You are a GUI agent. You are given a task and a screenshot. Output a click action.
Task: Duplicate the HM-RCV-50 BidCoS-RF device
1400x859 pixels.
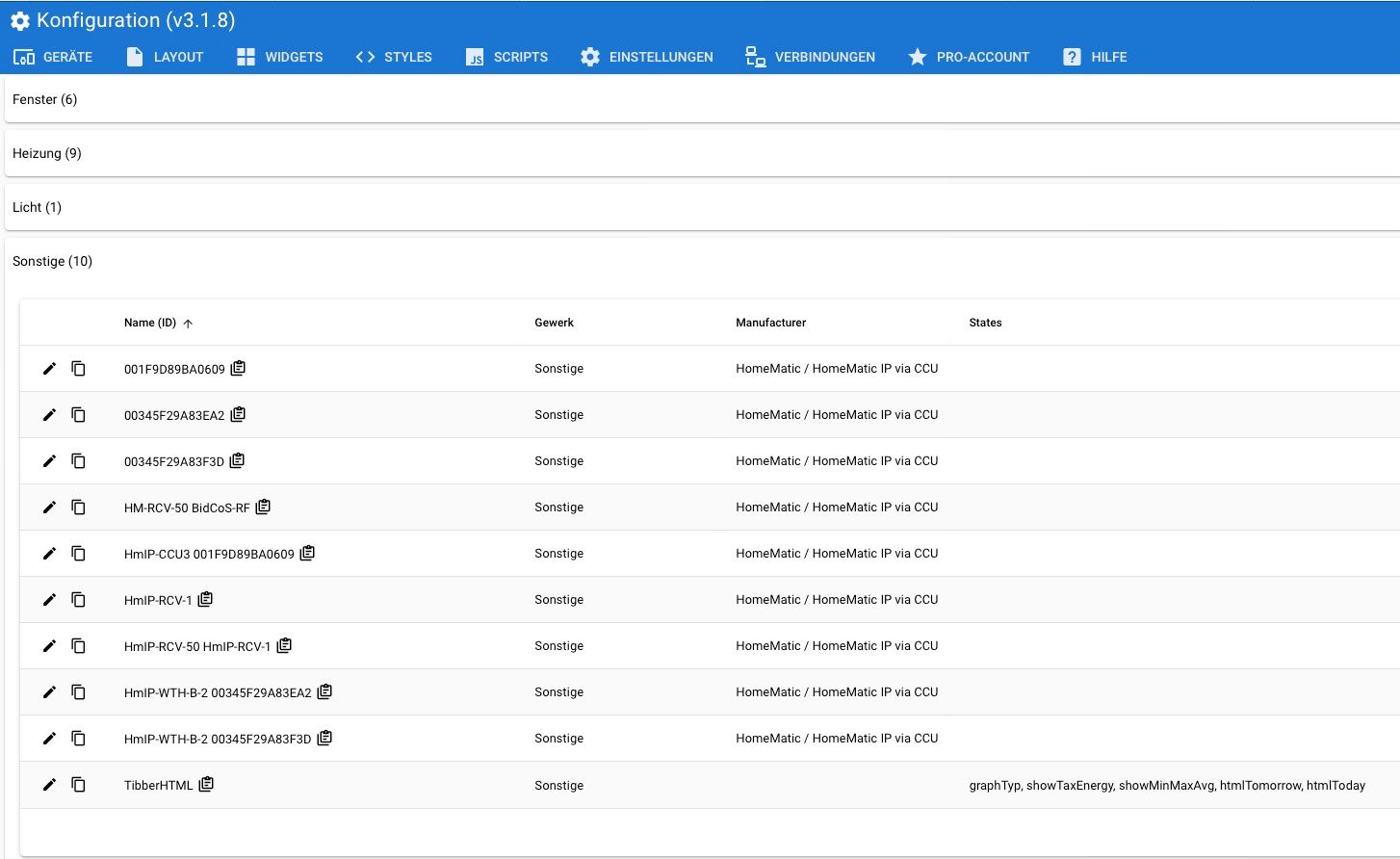coord(79,508)
